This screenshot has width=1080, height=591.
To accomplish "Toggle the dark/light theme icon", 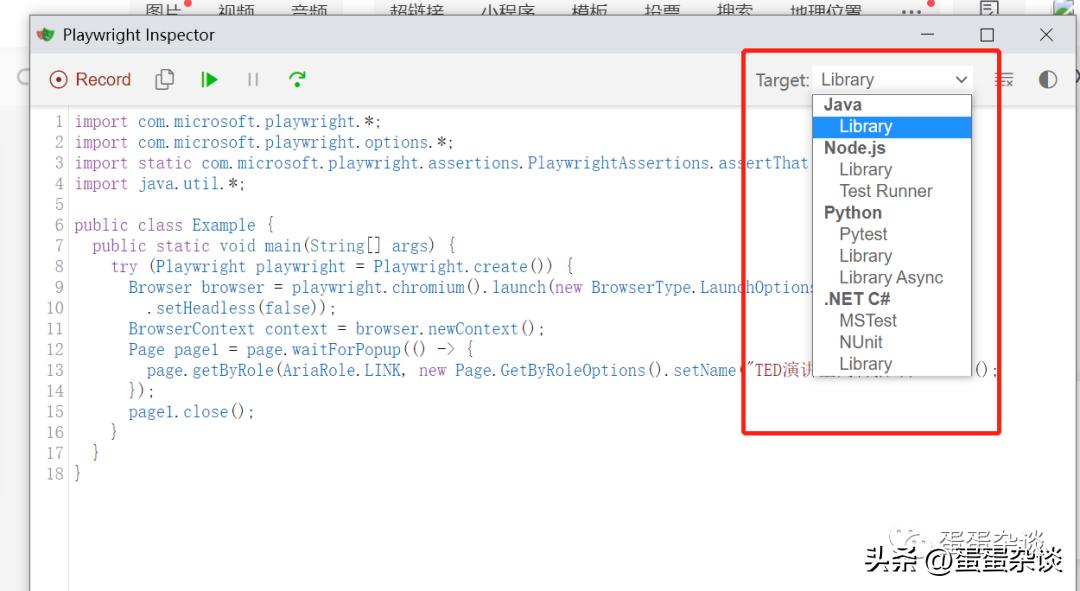I will tap(1048, 80).
